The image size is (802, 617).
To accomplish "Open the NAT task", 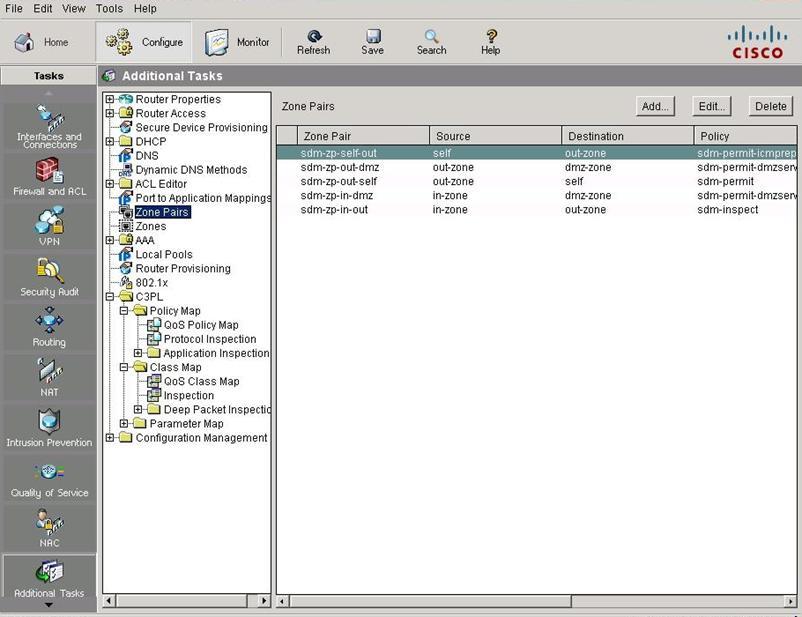I will point(49,377).
